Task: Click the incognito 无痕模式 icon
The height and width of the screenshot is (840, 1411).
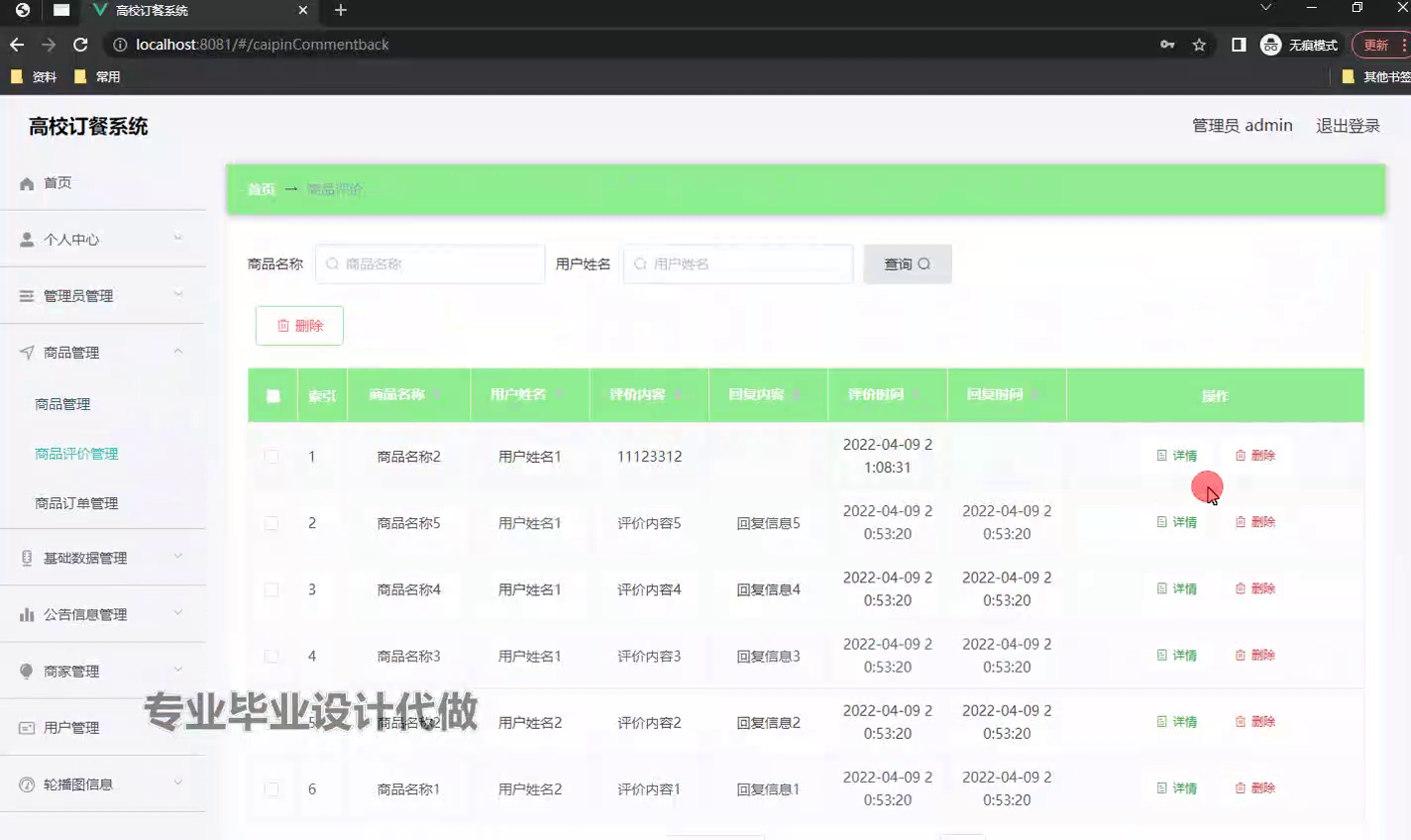Action: point(1270,45)
